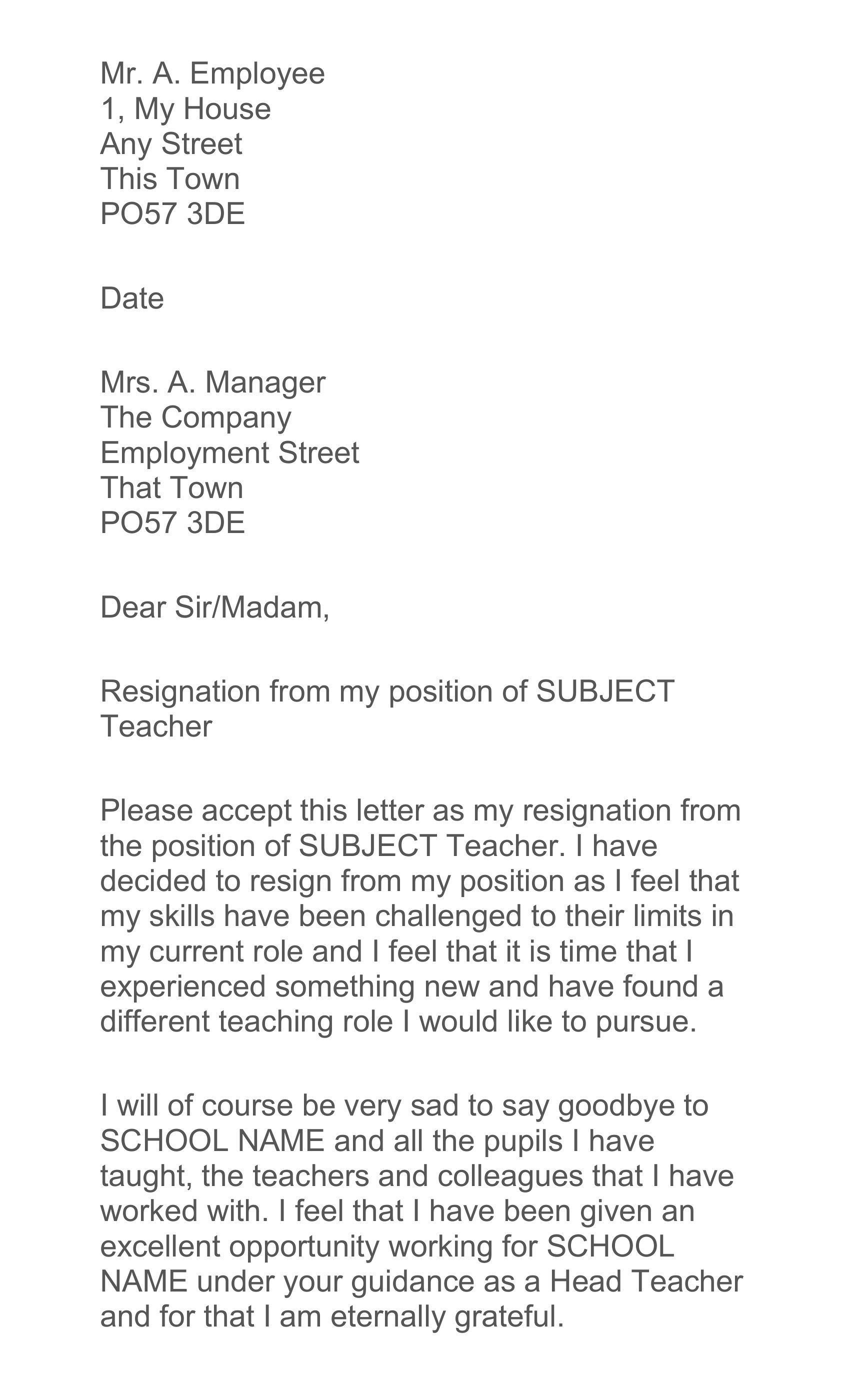Click the closing line 'and for that I am eternally grateful'
850x1400 pixels.
point(332,1317)
